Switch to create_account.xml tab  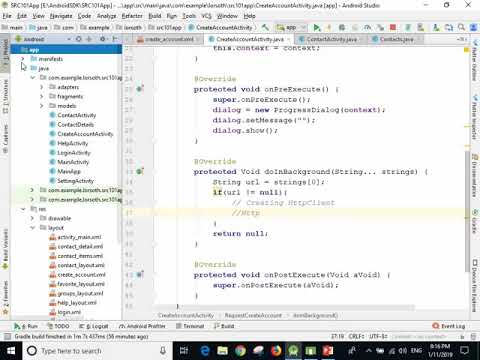pyautogui.click(x=169, y=39)
